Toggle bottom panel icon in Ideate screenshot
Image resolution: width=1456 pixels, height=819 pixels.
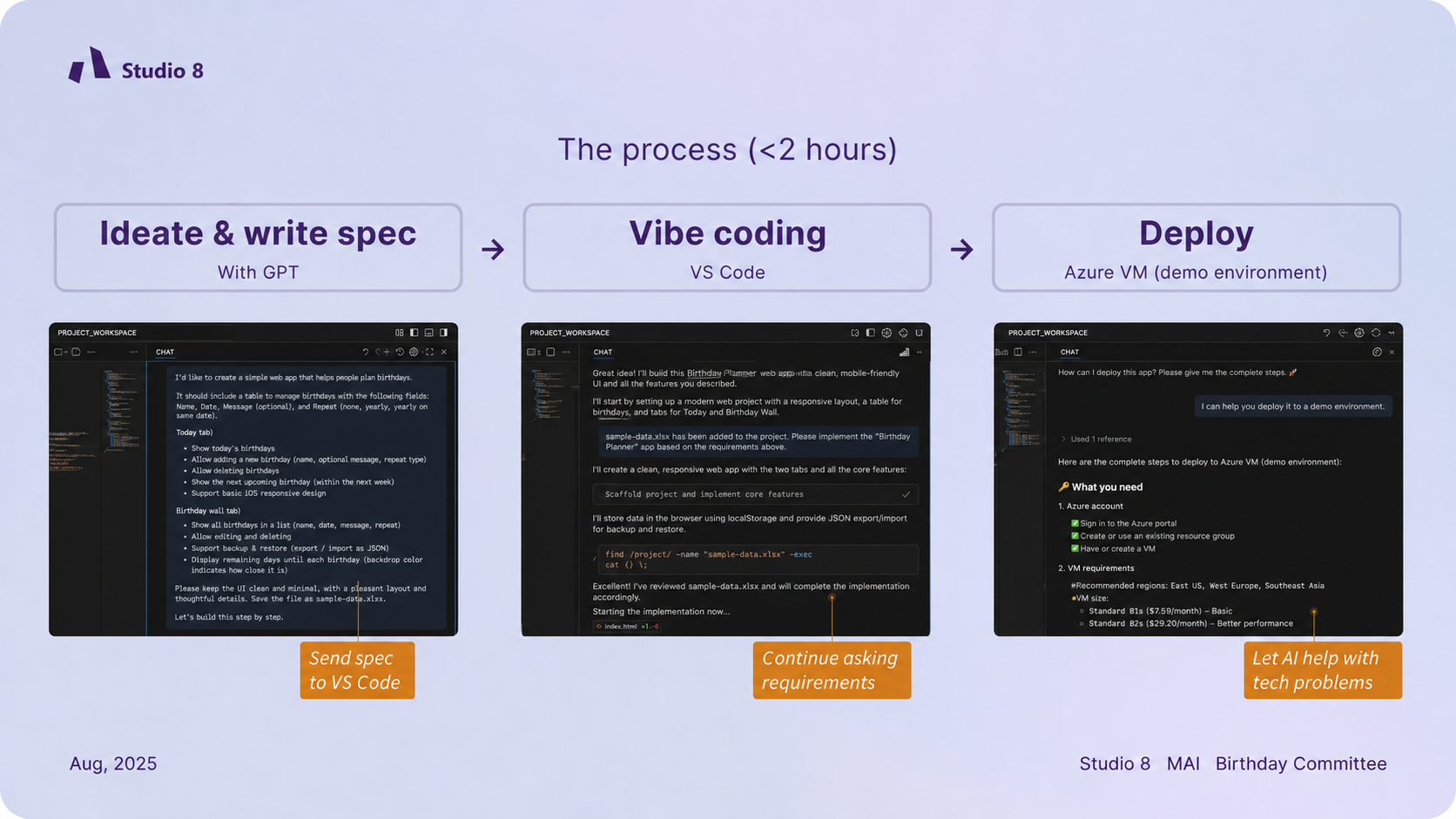click(429, 332)
